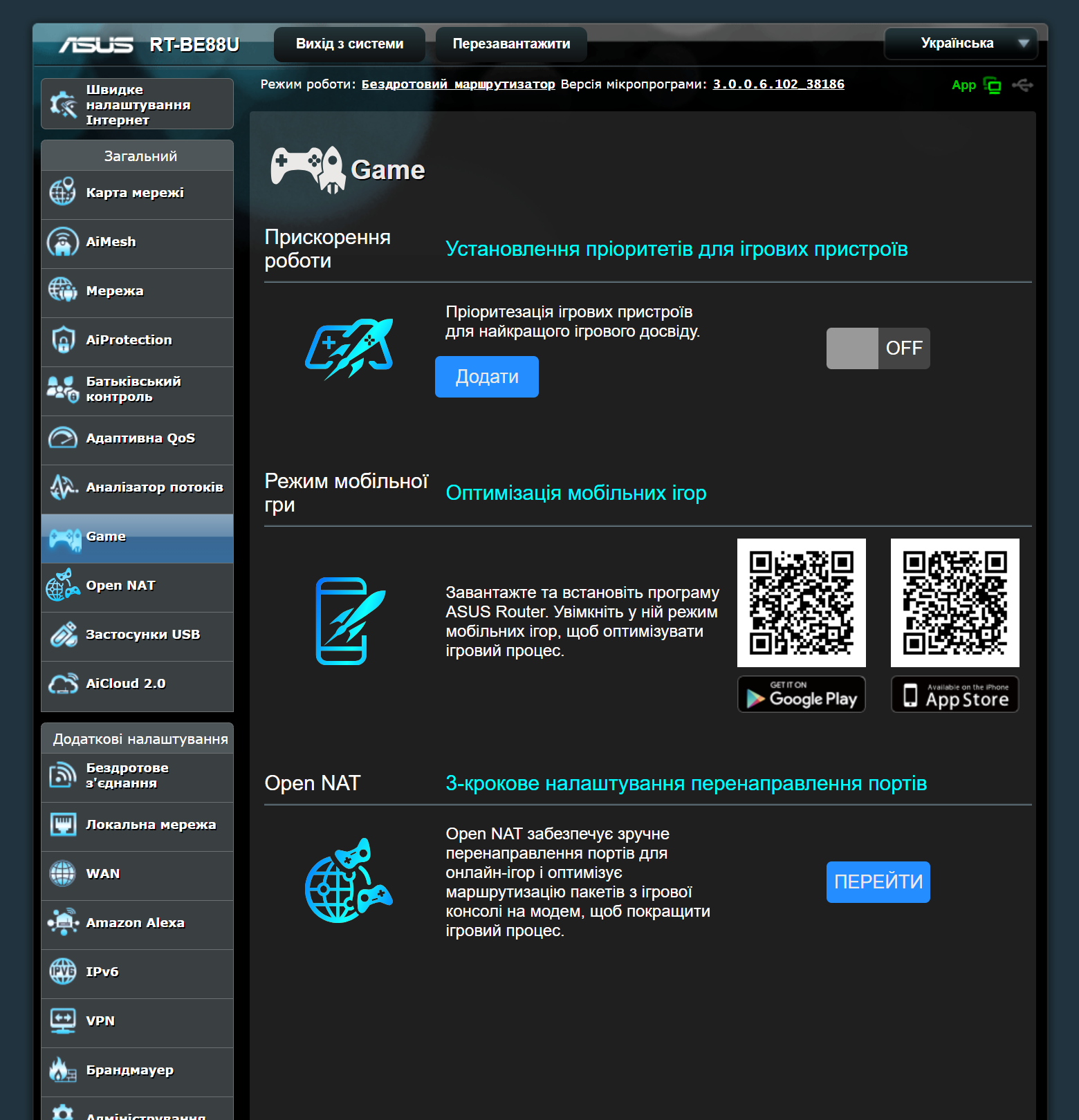1079x1120 pixels.
Task: Click the blue Додати button
Action: (x=487, y=377)
